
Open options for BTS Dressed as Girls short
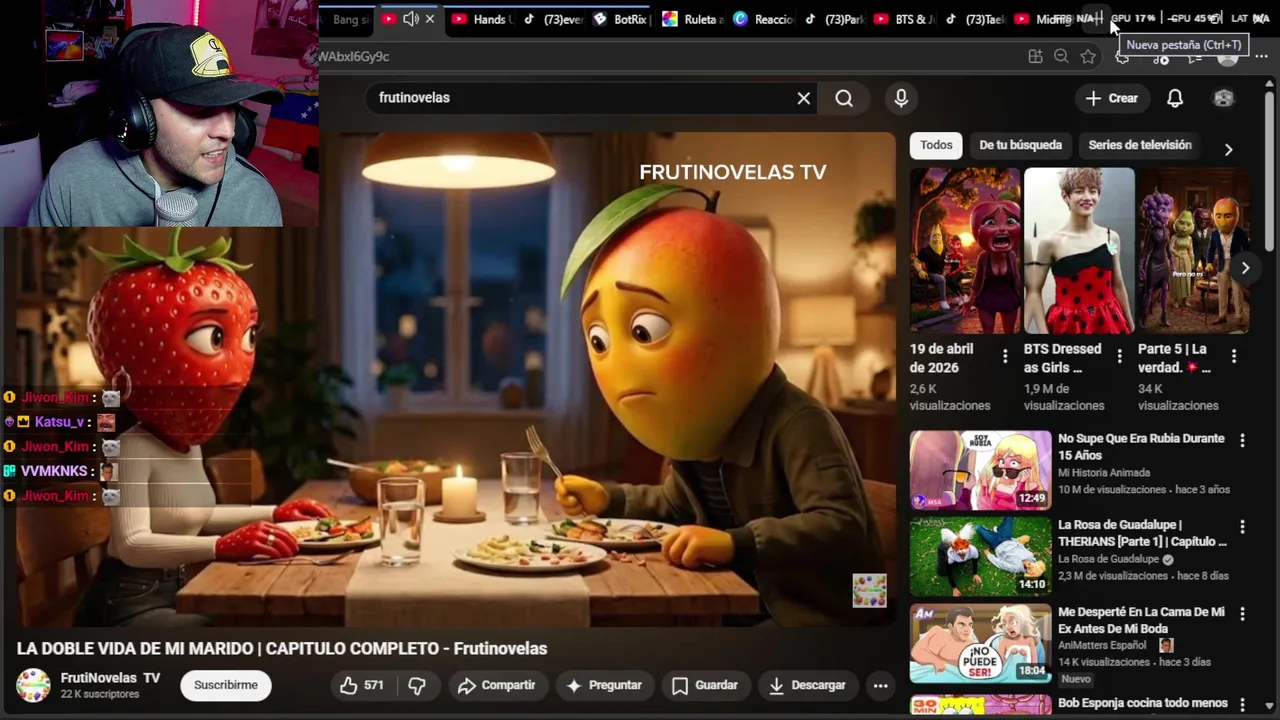[x=1119, y=357]
